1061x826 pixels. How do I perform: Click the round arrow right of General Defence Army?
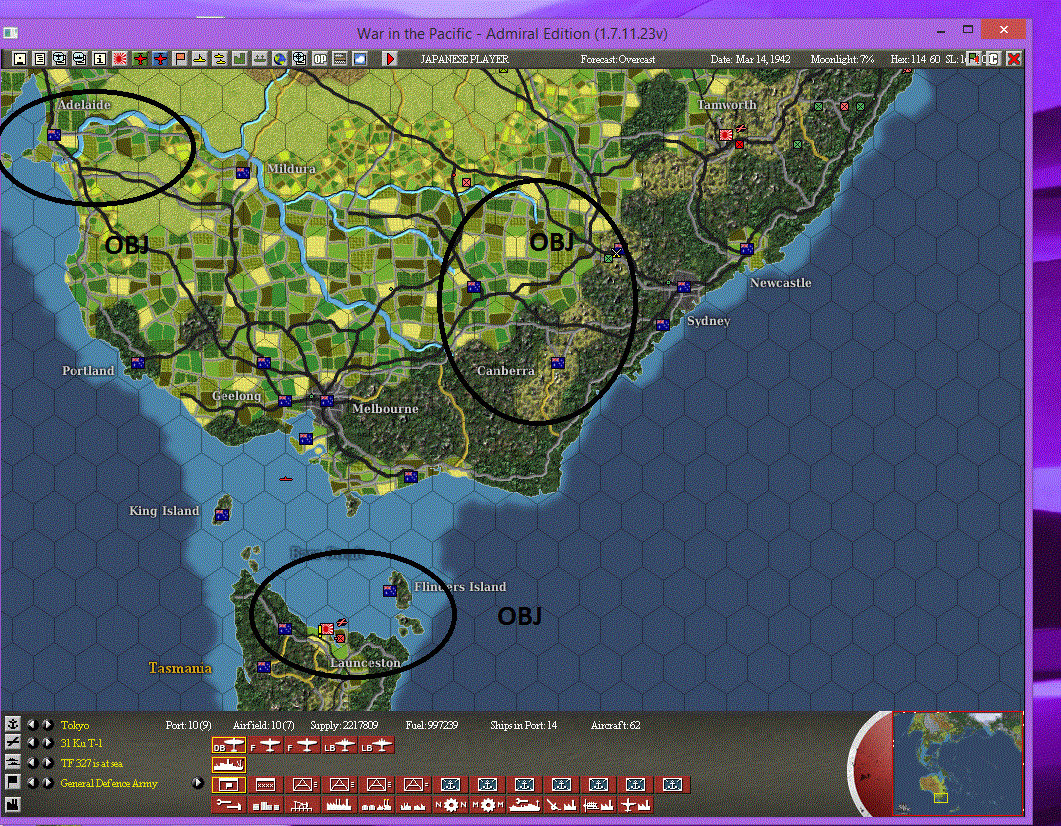(x=198, y=783)
